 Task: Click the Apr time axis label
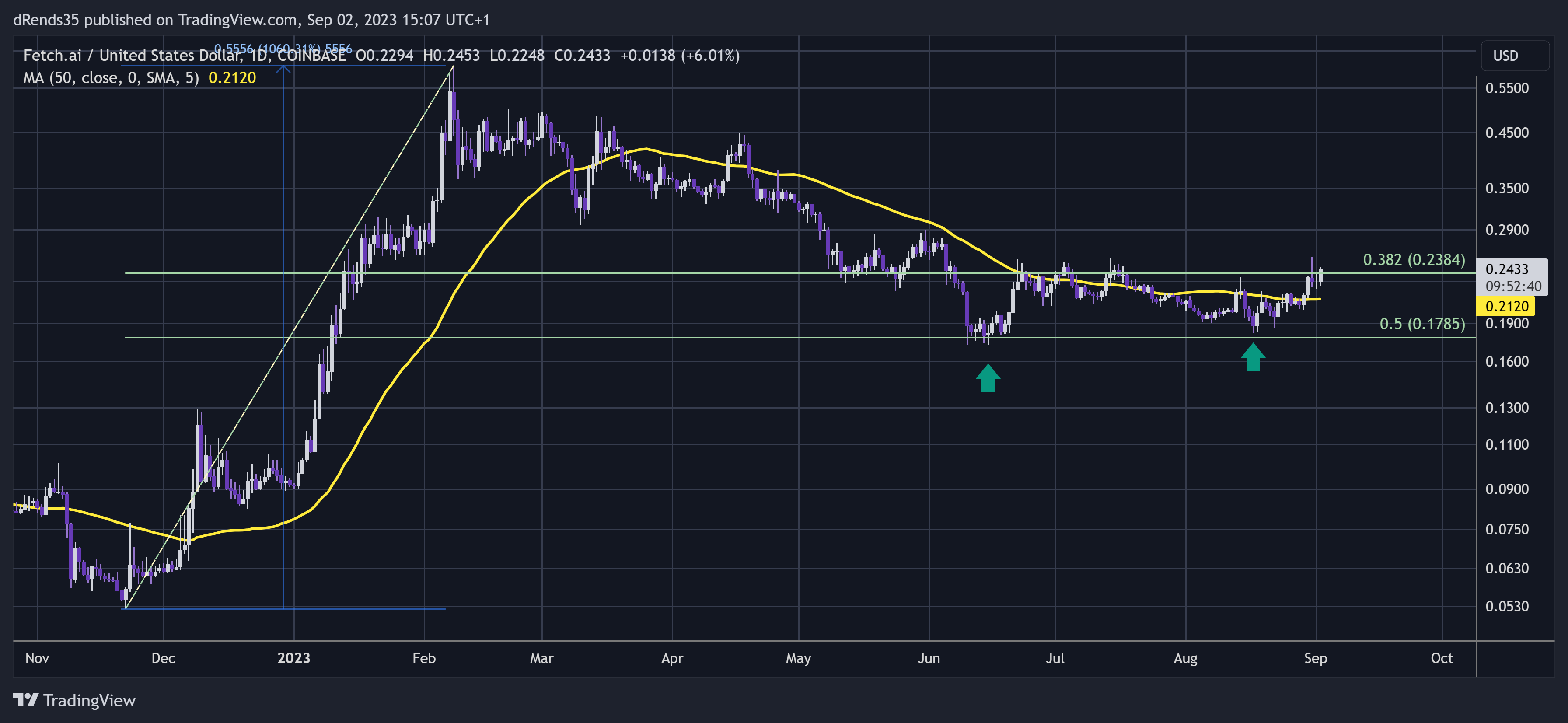coord(672,659)
